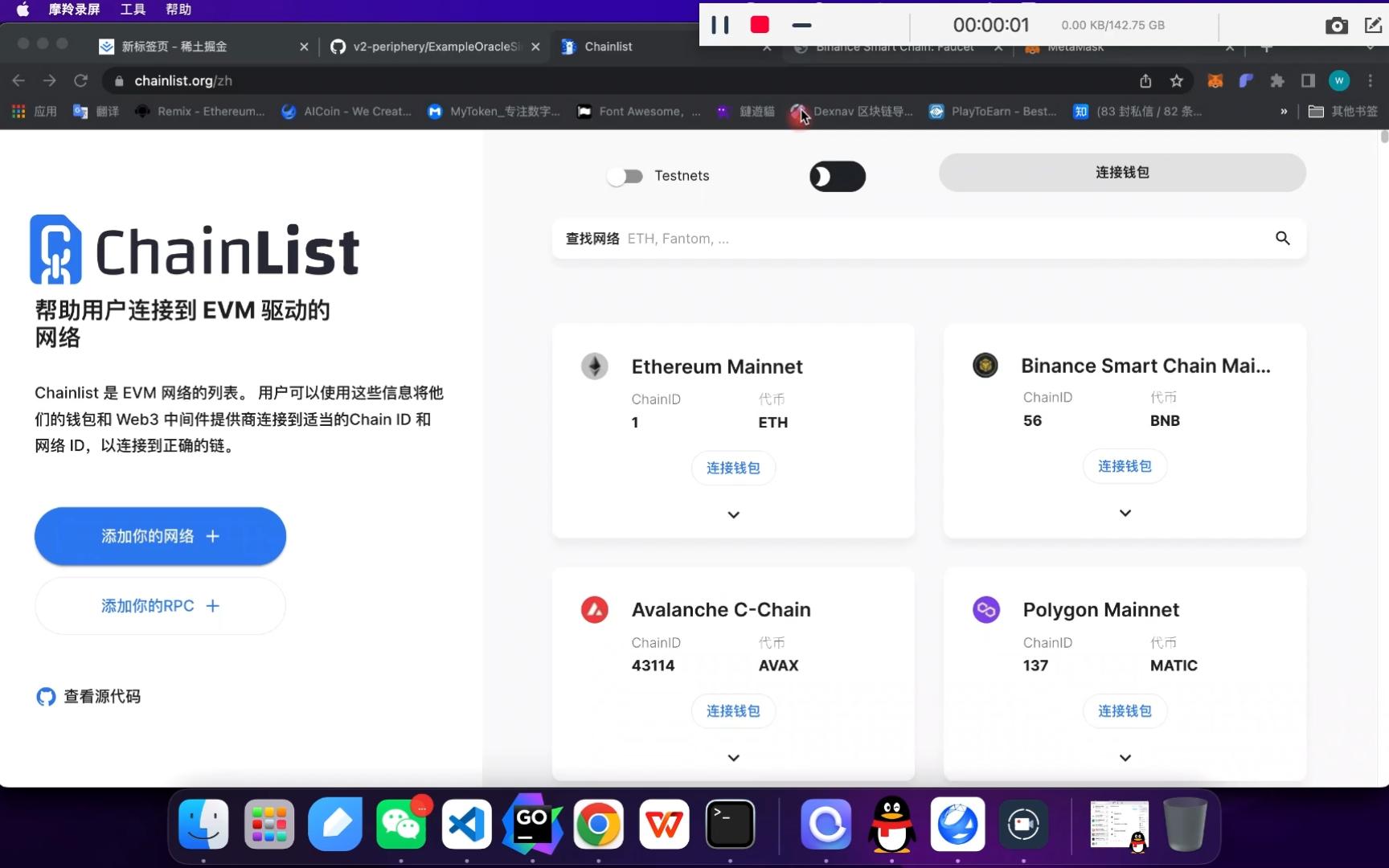1389x868 pixels.
Task: Open Visual Studio Code from the dock
Action: [467, 824]
